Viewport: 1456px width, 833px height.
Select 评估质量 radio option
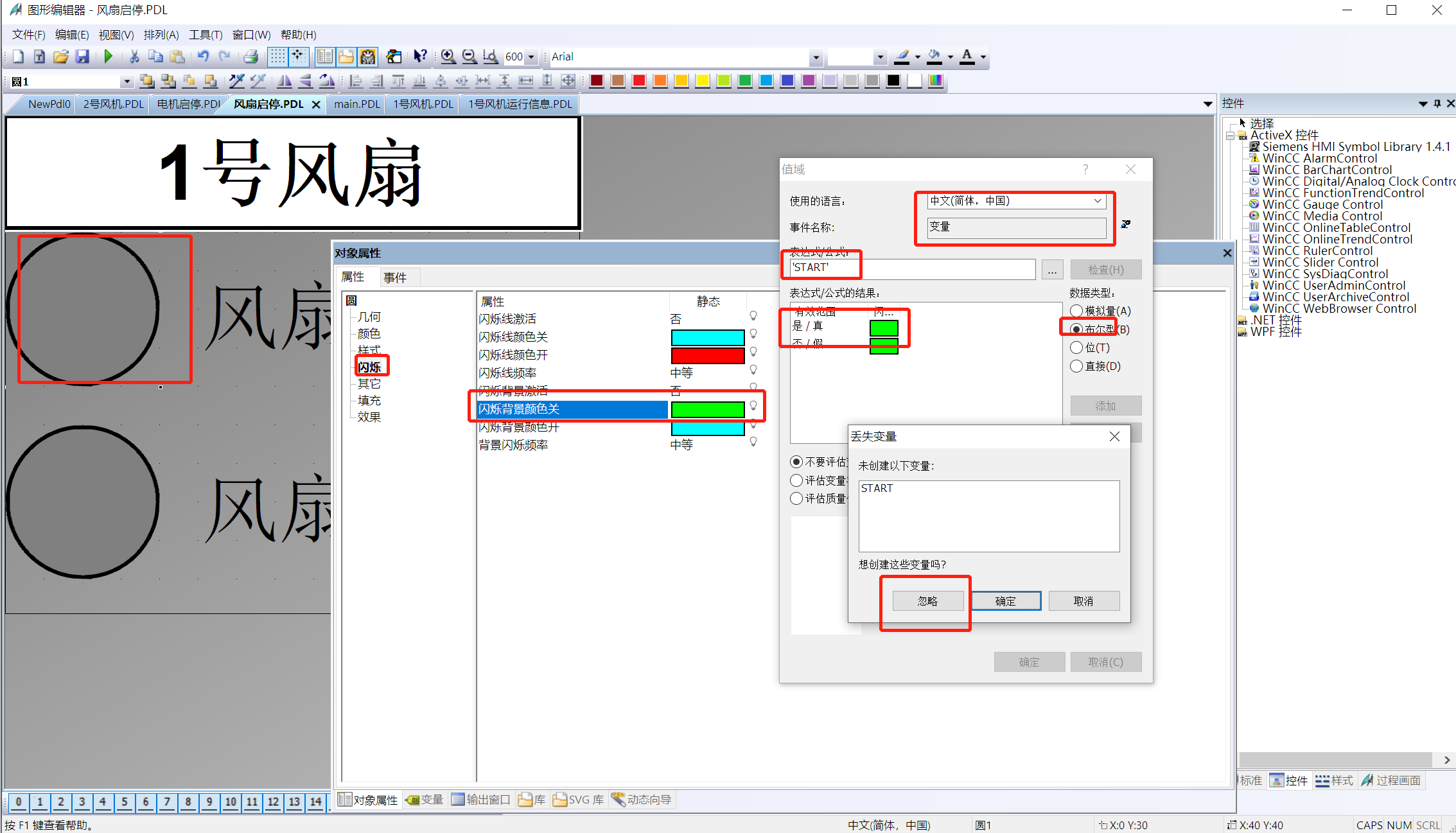(x=796, y=498)
